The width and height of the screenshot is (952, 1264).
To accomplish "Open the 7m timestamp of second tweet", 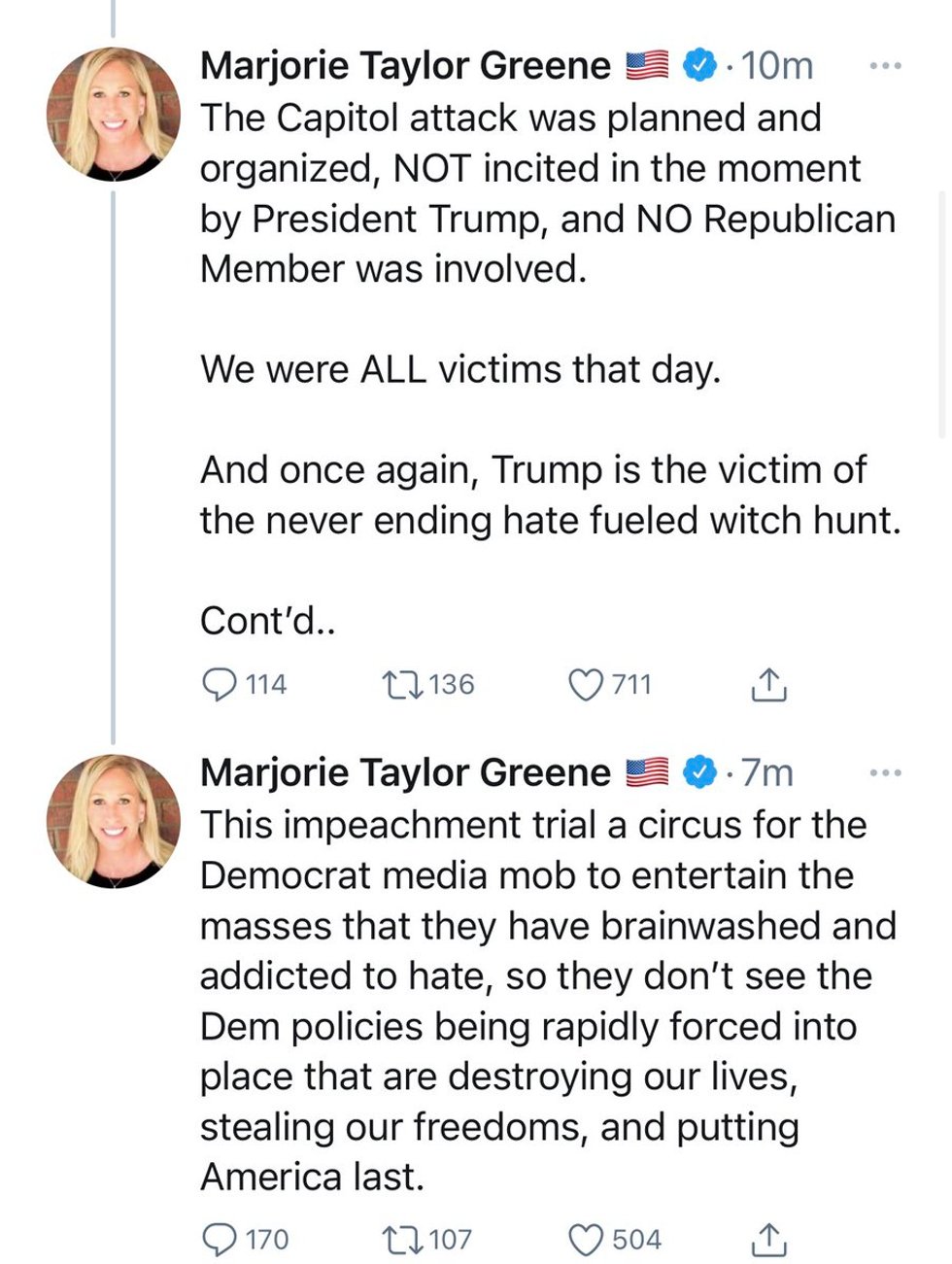I will click(x=767, y=773).
